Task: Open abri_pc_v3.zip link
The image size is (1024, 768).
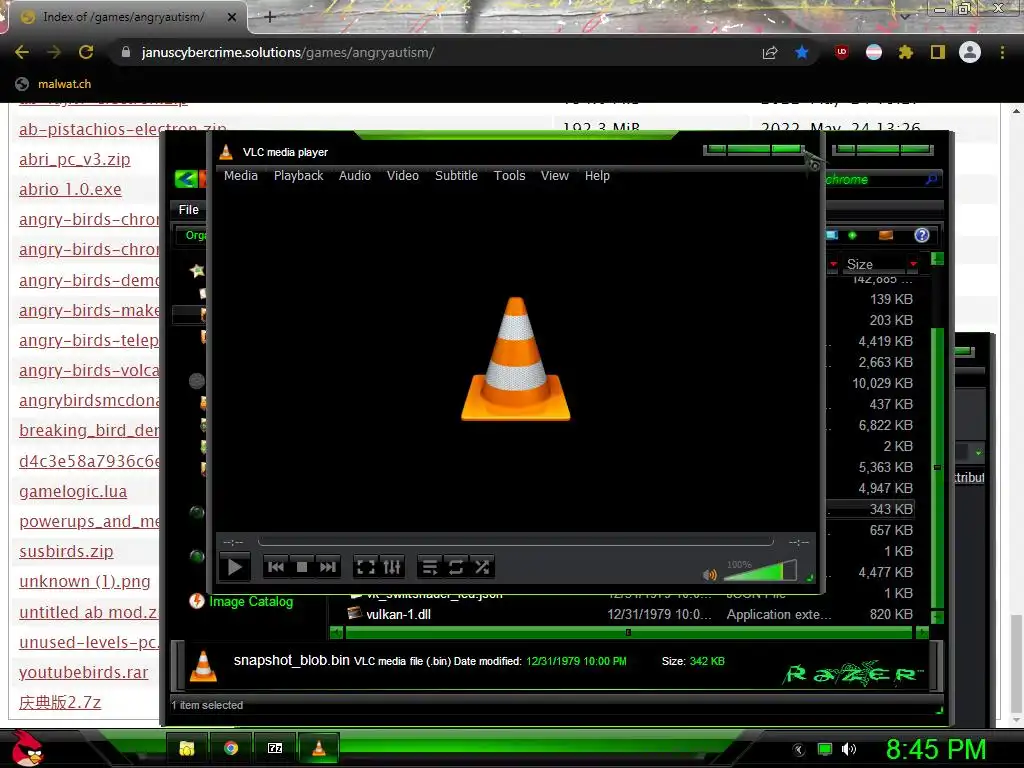Action: pyautogui.click(x=74, y=159)
